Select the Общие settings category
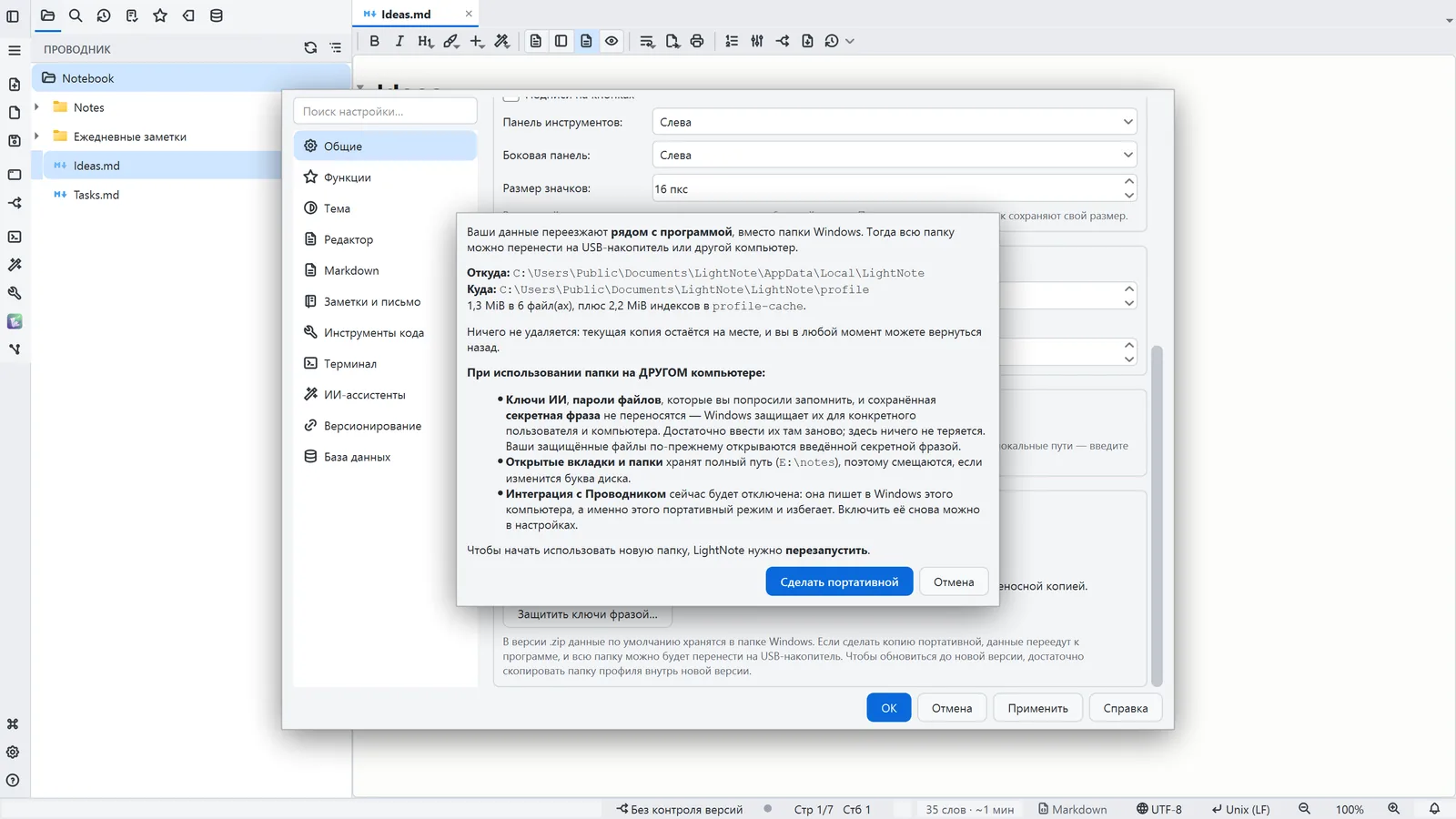 point(385,146)
